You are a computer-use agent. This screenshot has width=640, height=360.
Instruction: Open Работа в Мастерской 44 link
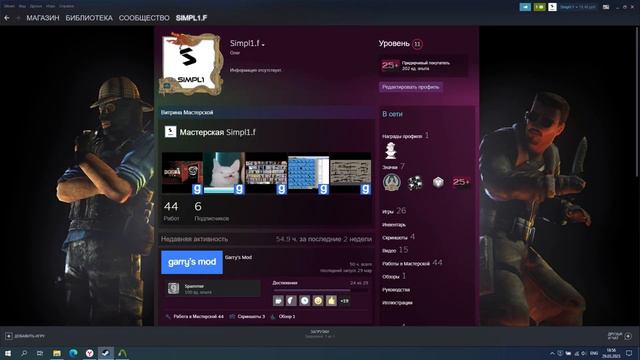pyautogui.click(x=198, y=316)
